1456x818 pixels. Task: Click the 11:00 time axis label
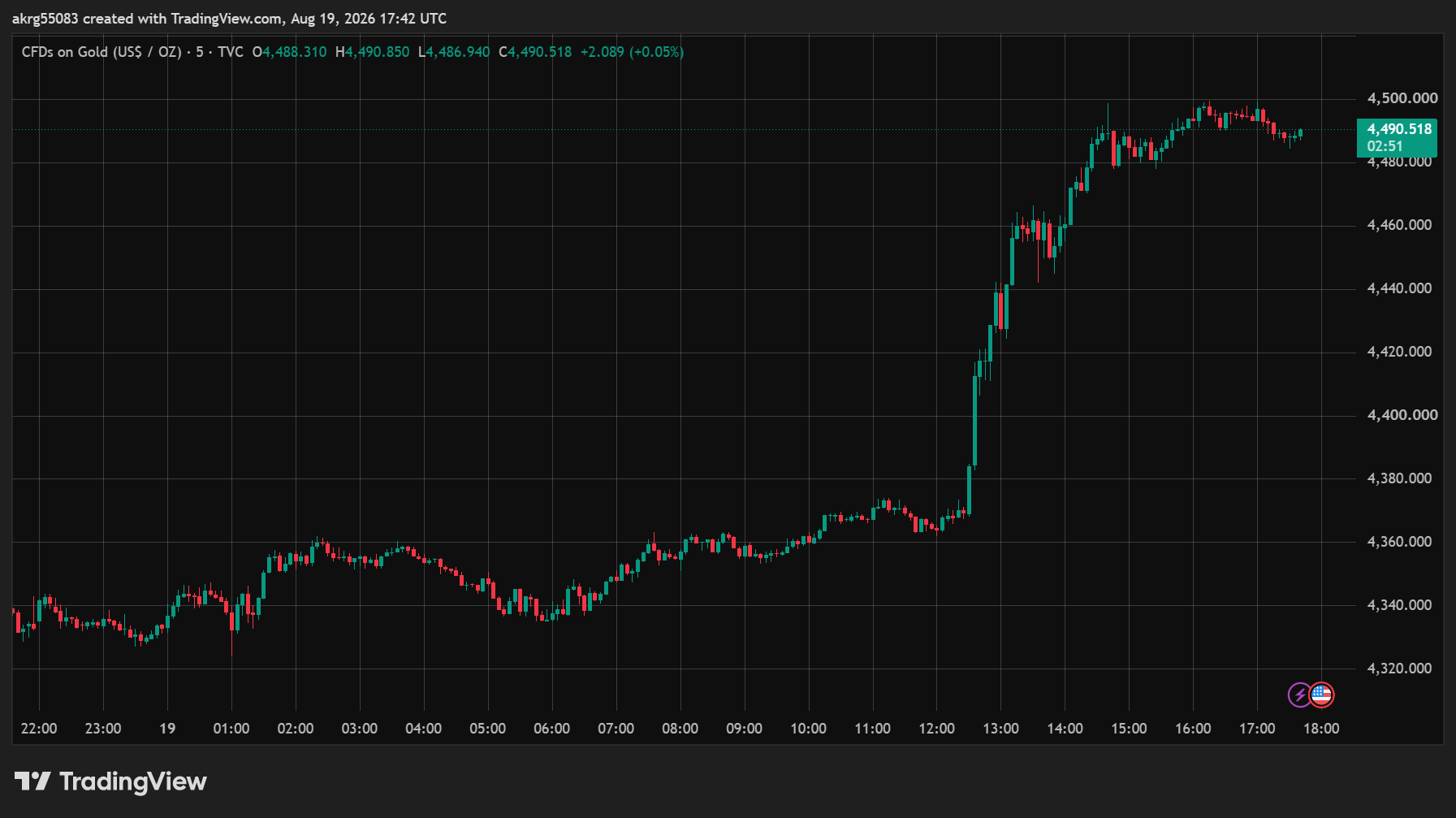click(873, 729)
